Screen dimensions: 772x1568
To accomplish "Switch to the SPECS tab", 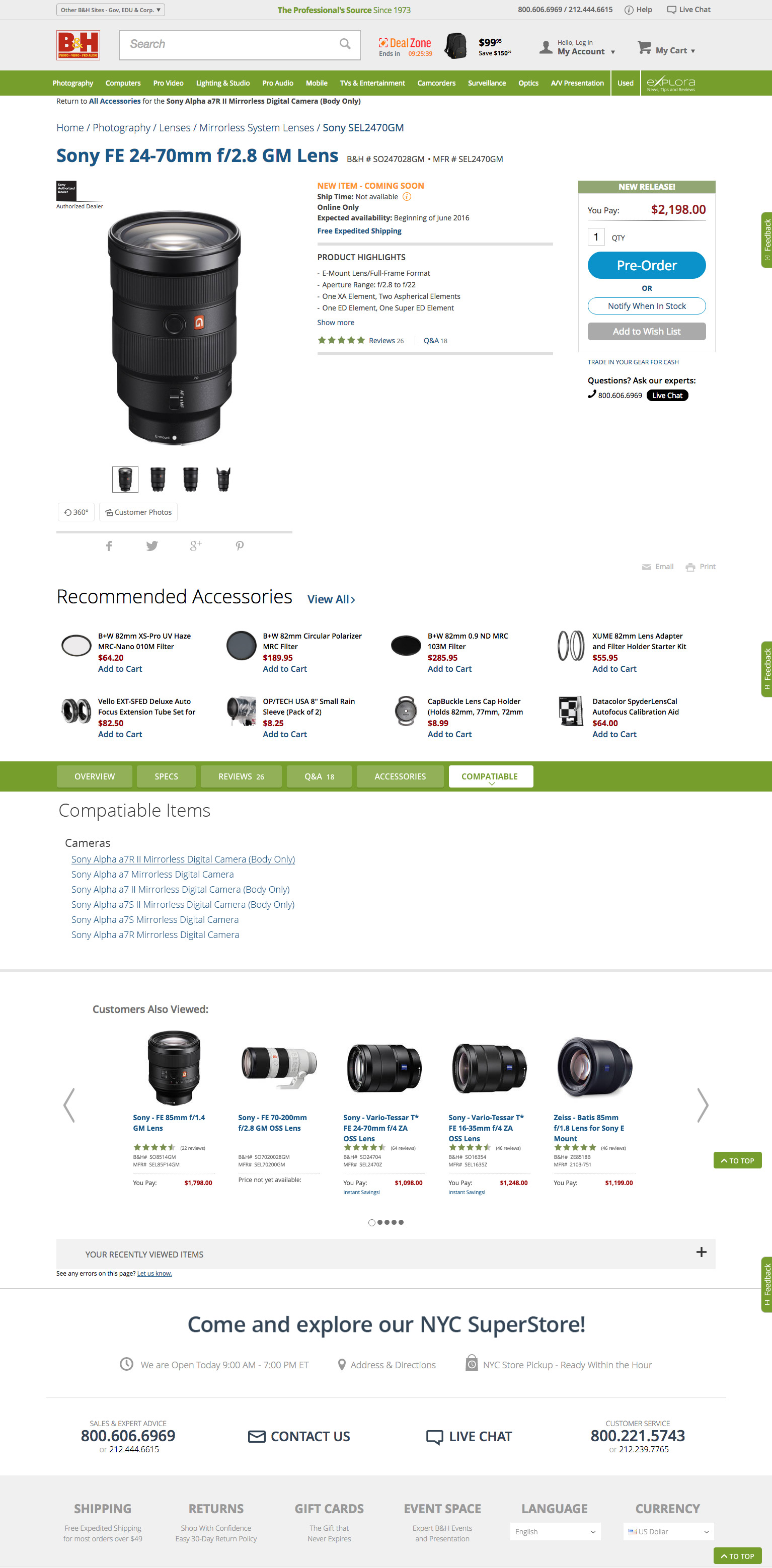I will (166, 776).
